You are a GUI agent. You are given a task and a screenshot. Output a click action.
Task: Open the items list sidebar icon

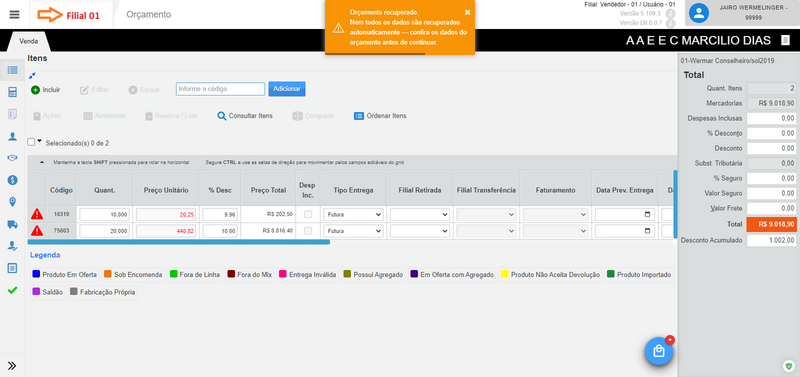click(13, 70)
